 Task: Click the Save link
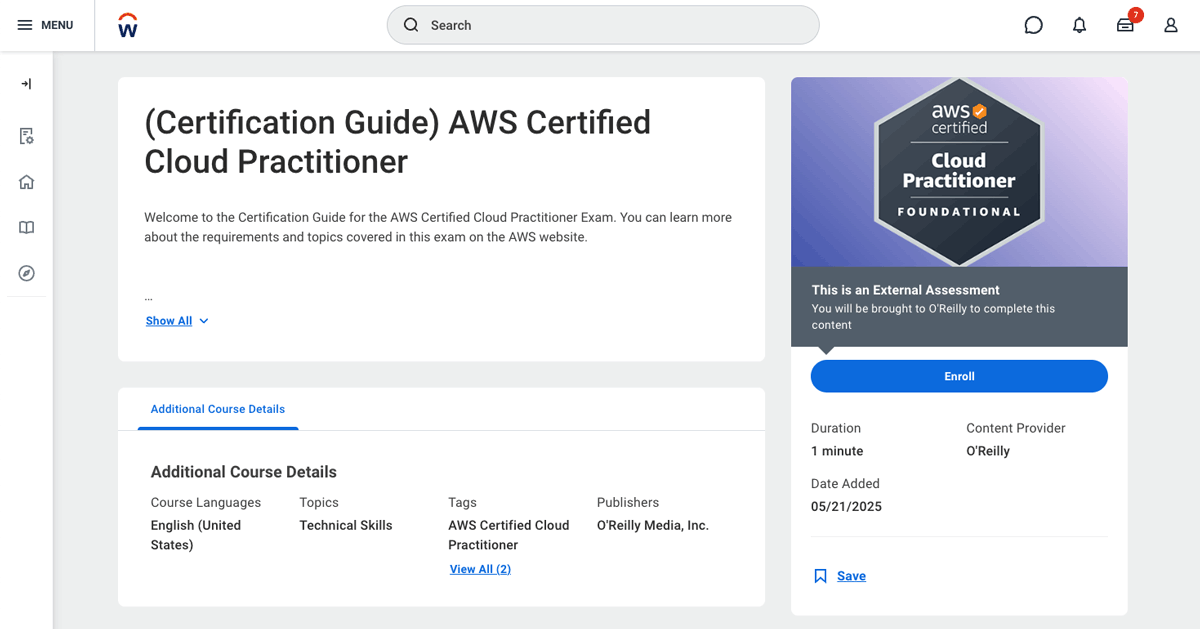click(851, 576)
